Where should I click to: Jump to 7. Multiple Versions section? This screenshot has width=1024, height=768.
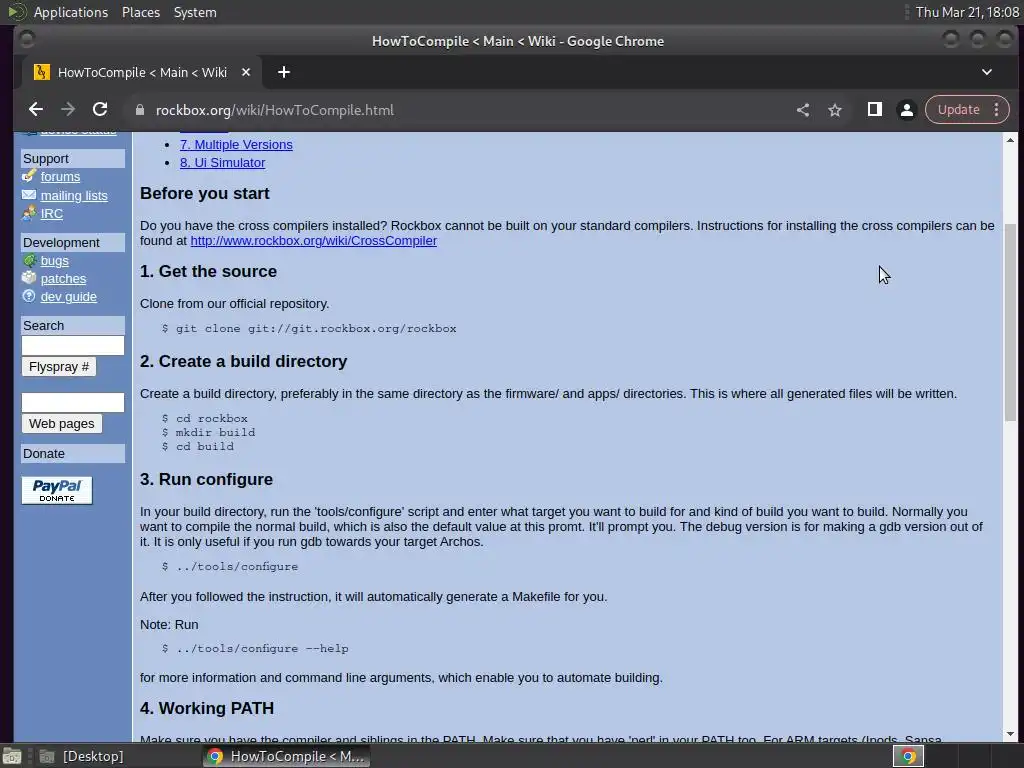[236, 144]
